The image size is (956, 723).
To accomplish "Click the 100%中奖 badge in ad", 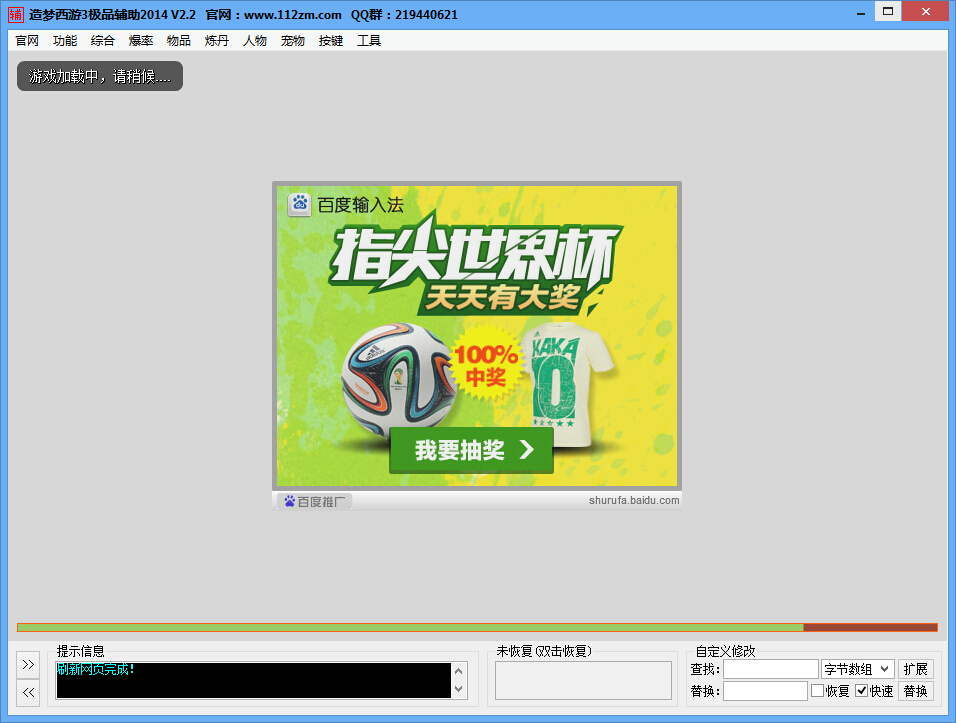I will (486, 363).
